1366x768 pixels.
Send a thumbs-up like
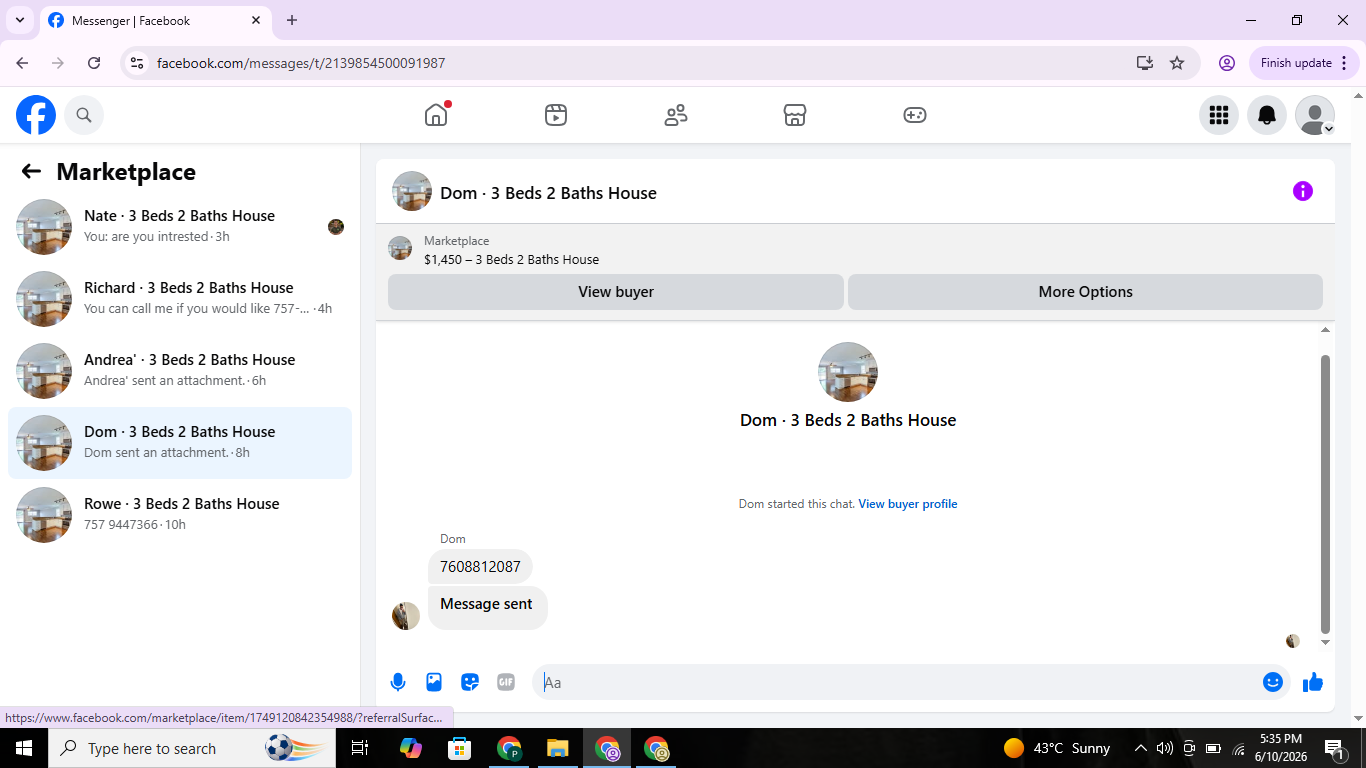(1313, 682)
